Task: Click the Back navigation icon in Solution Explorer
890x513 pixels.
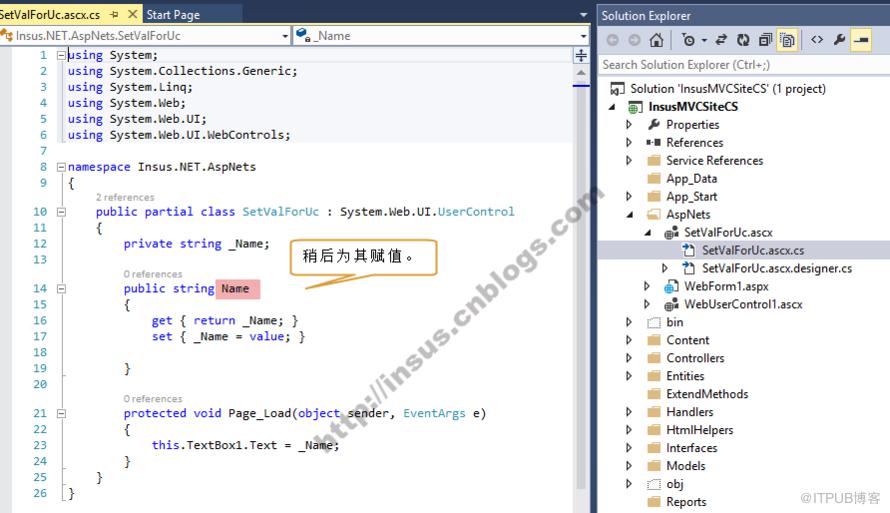Action: pos(612,40)
